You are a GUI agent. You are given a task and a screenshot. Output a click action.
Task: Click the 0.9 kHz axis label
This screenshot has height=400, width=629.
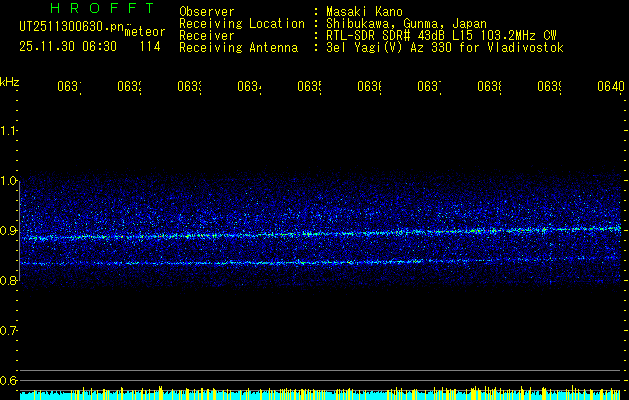tap(8, 231)
